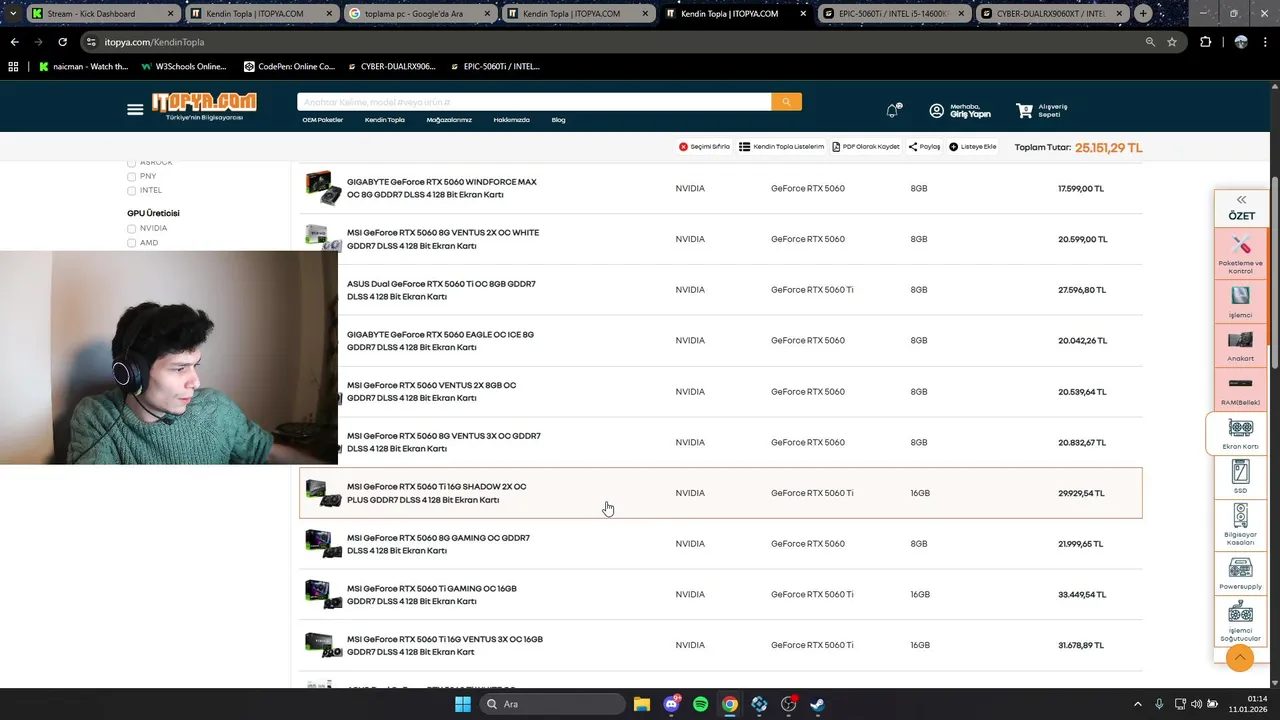This screenshot has height=720, width=1280.
Task: Show hidden system tray icons chevron
Action: [1137, 704]
